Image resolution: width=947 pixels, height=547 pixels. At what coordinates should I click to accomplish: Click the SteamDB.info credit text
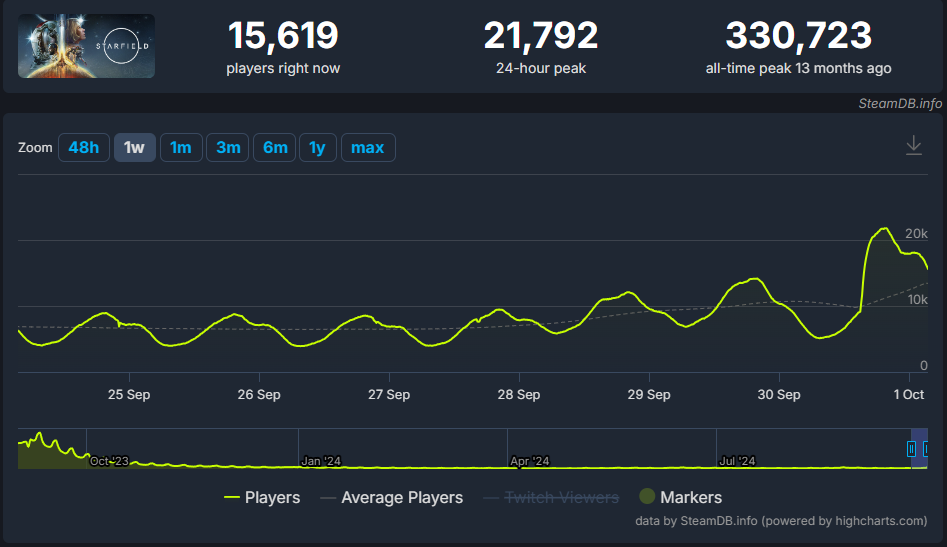click(x=900, y=104)
